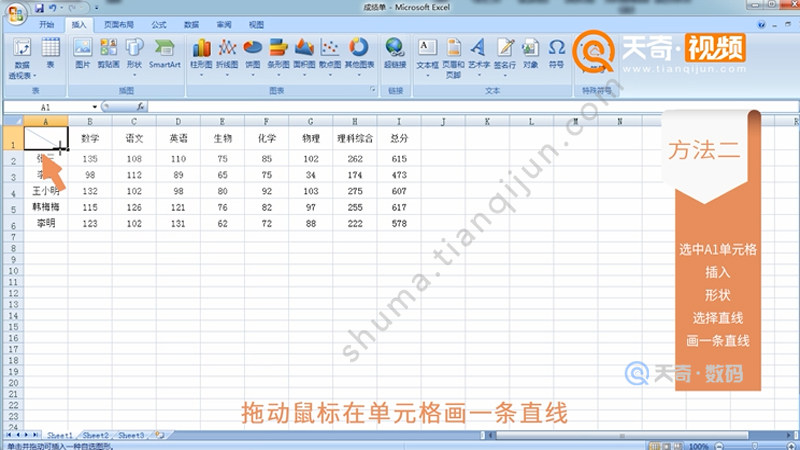The width and height of the screenshot is (800, 450).
Task: Click the insert new worksheet tab icon
Action: (160, 435)
